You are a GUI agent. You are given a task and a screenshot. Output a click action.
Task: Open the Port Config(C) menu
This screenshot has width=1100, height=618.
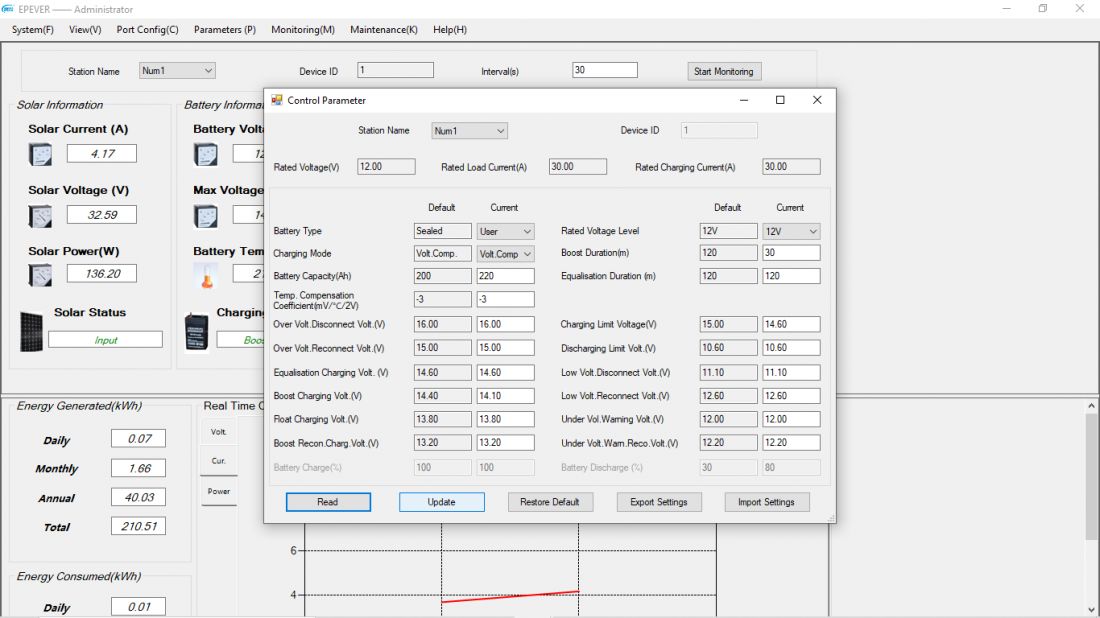(x=147, y=29)
